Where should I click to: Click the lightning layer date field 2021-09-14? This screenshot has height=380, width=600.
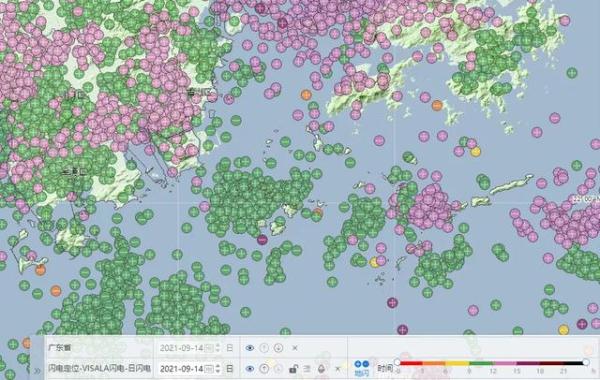click(181, 369)
